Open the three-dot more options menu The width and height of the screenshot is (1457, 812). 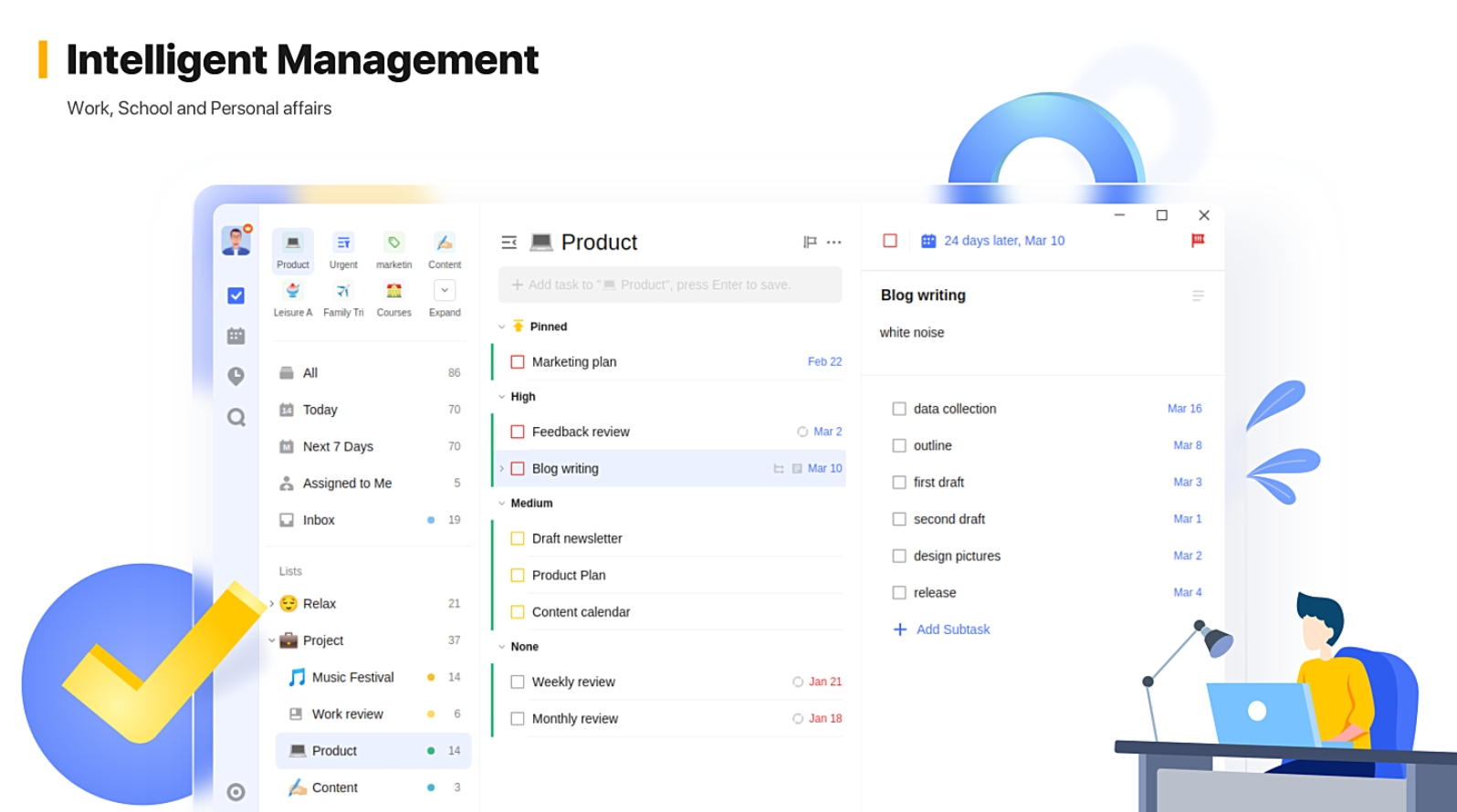[834, 242]
